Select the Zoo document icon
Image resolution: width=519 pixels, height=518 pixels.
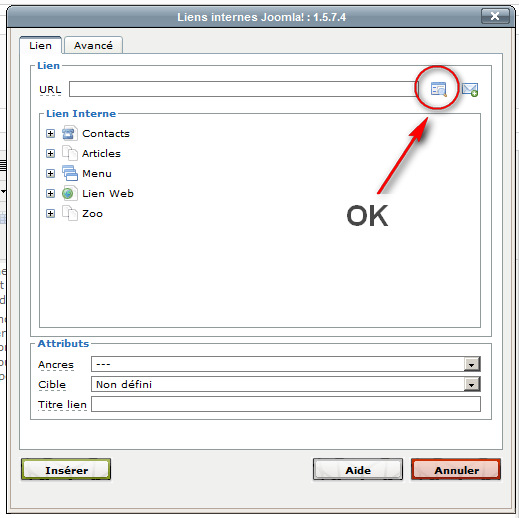click(69, 213)
